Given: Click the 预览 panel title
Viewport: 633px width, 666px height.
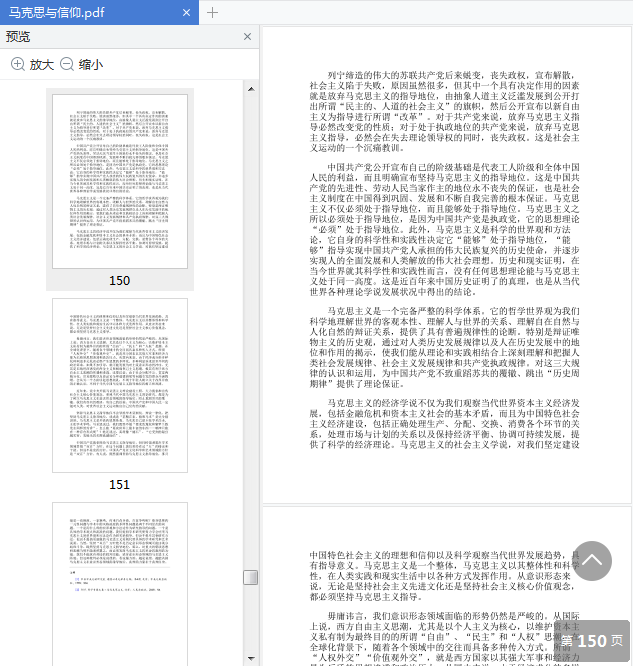Looking at the screenshot, I should tap(18, 37).
